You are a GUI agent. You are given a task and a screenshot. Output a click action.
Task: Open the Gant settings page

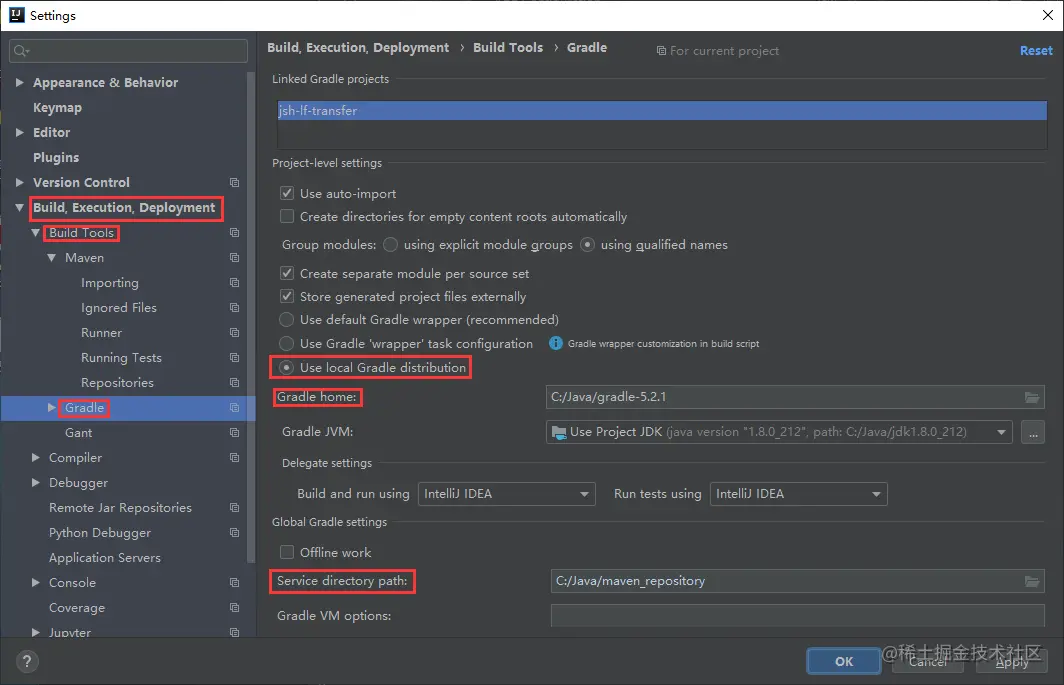(x=78, y=432)
